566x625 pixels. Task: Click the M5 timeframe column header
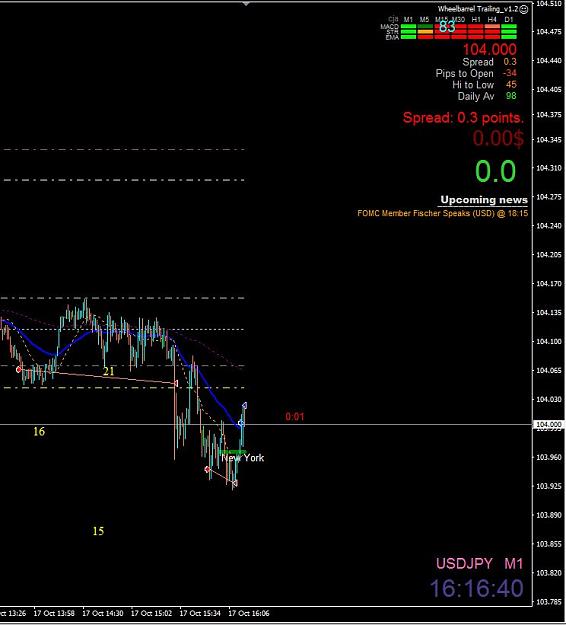tap(424, 19)
